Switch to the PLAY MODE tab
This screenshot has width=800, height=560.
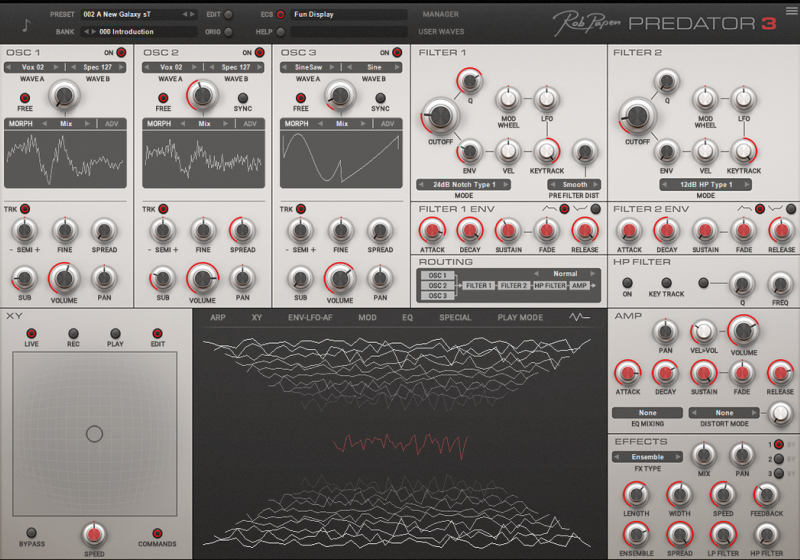(520, 317)
